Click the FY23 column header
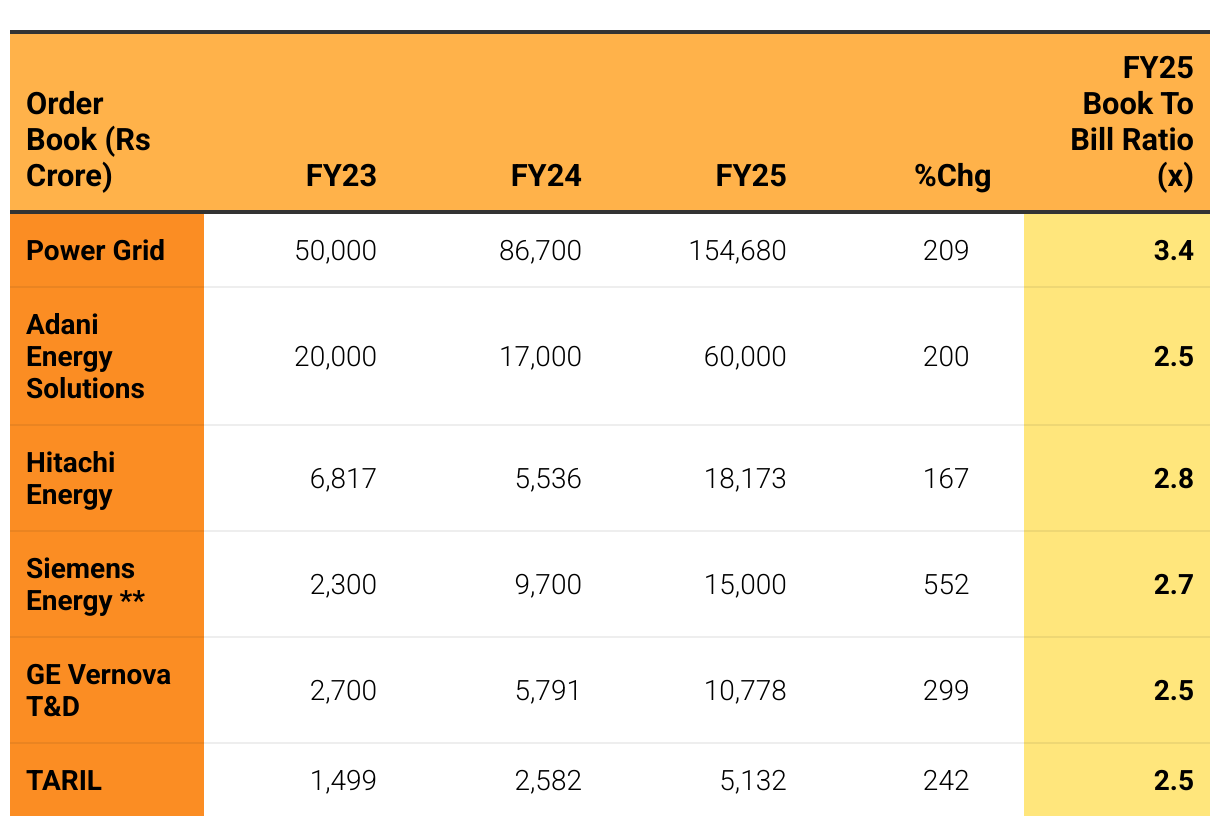1220x826 pixels. pyautogui.click(x=341, y=176)
